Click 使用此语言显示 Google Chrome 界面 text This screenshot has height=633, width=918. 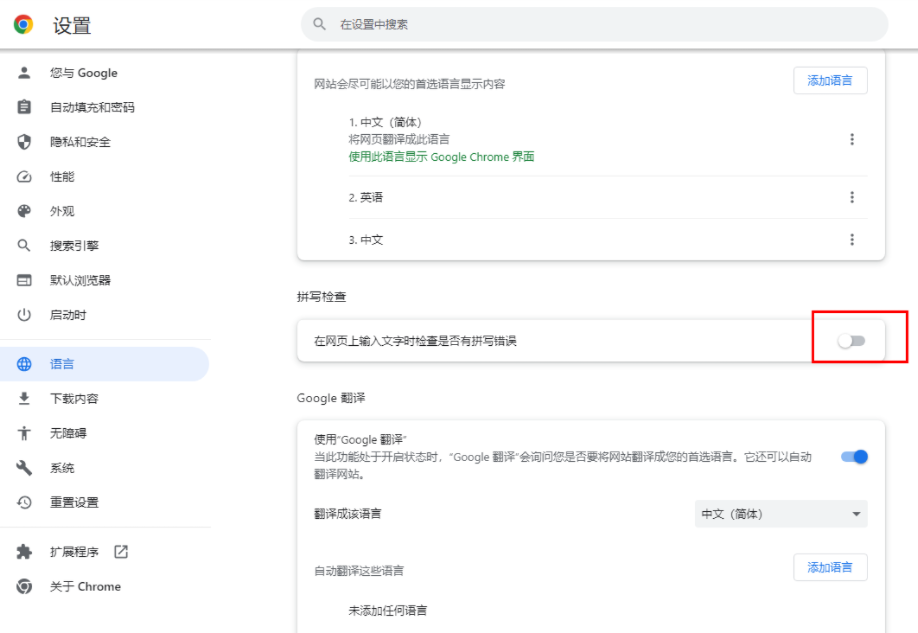tap(441, 156)
